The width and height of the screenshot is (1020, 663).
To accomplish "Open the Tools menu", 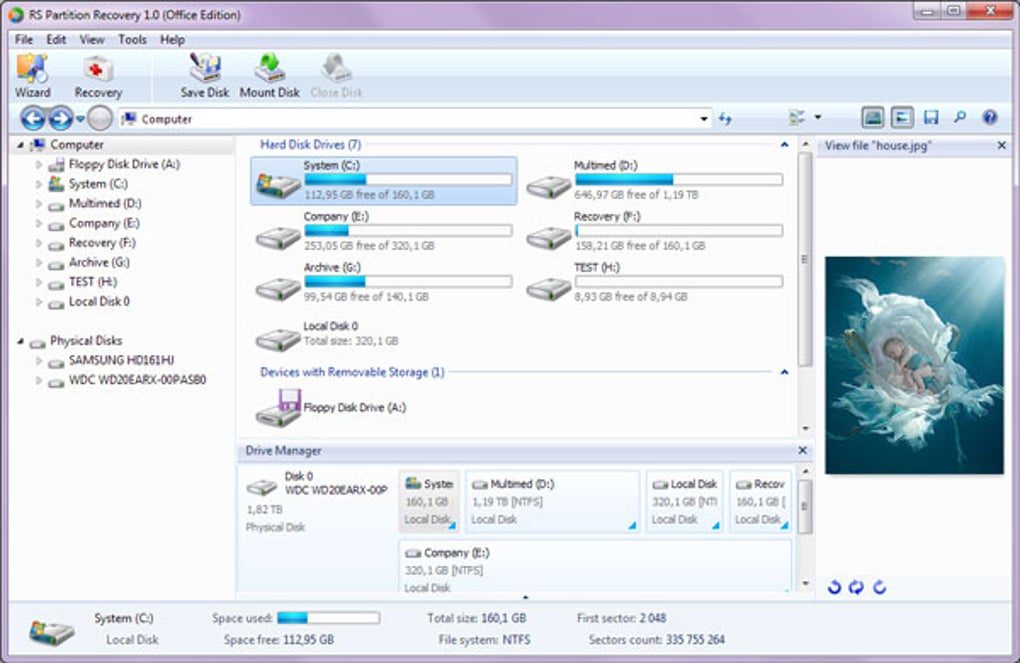I will pyautogui.click(x=132, y=40).
